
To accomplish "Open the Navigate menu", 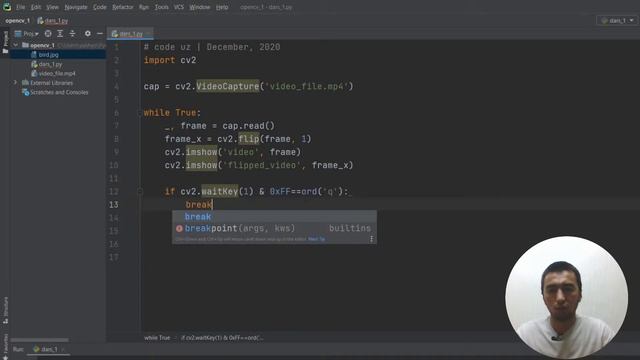I will pos(76,7).
